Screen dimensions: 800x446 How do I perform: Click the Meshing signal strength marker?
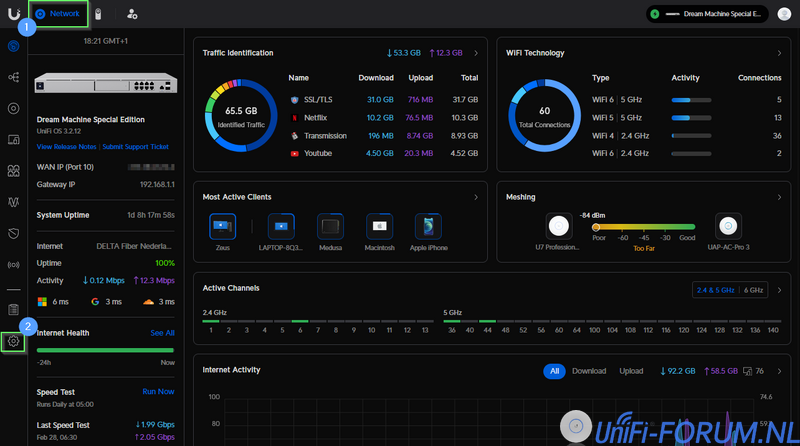[x=597, y=227]
